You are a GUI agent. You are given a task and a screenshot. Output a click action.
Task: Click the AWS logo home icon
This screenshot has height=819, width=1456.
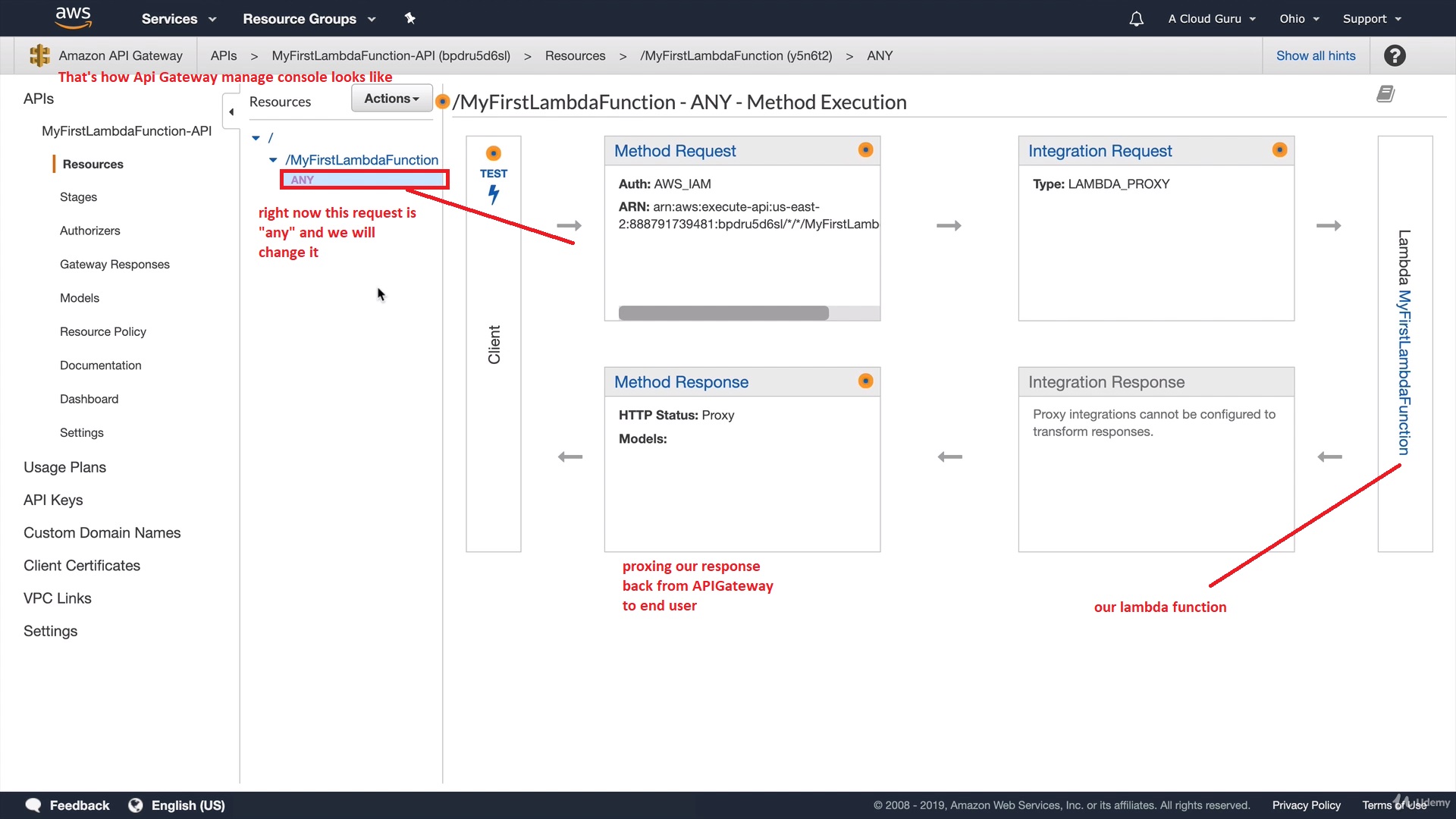click(x=74, y=17)
